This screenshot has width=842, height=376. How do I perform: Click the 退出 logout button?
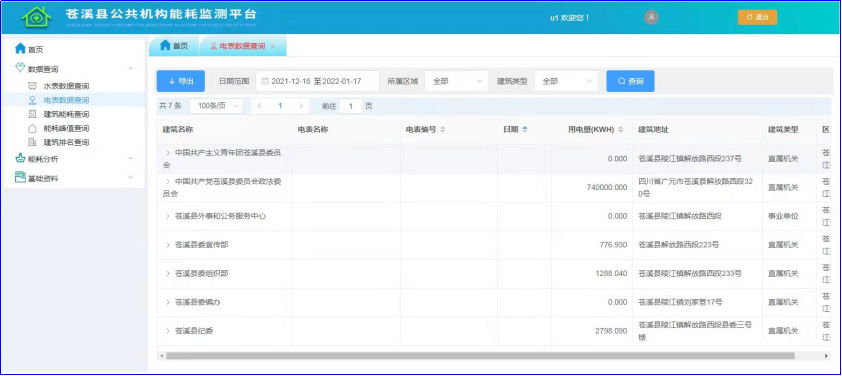click(757, 17)
